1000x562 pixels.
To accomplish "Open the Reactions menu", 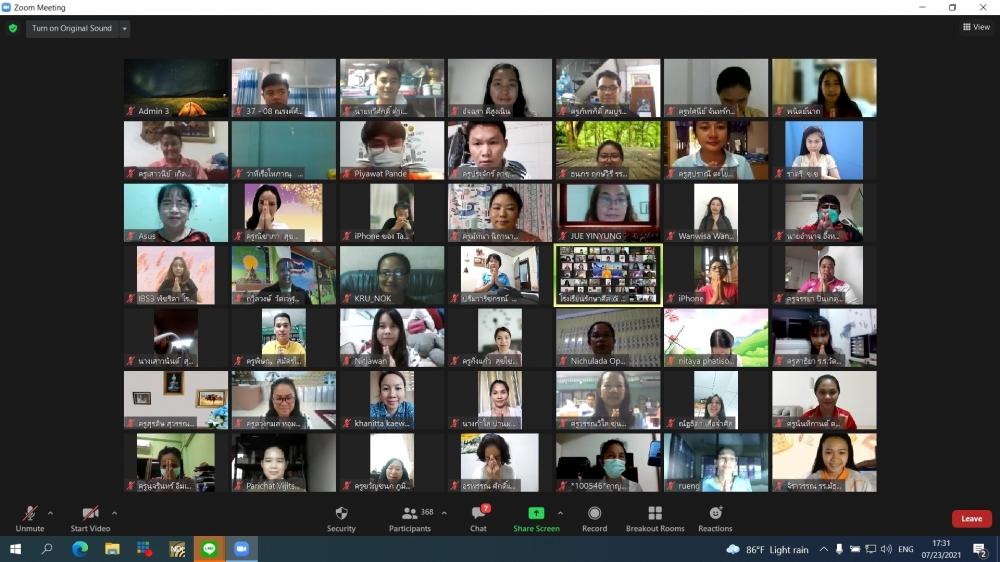I will point(715,517).
